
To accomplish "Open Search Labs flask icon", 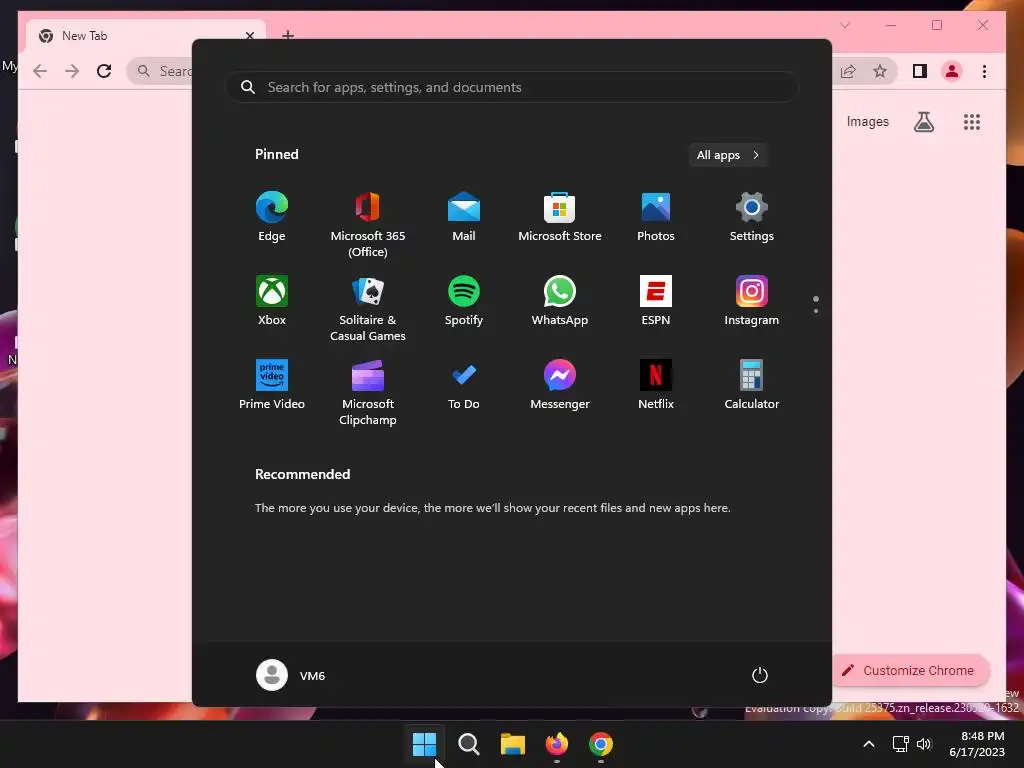I will [x=923, y=121].
